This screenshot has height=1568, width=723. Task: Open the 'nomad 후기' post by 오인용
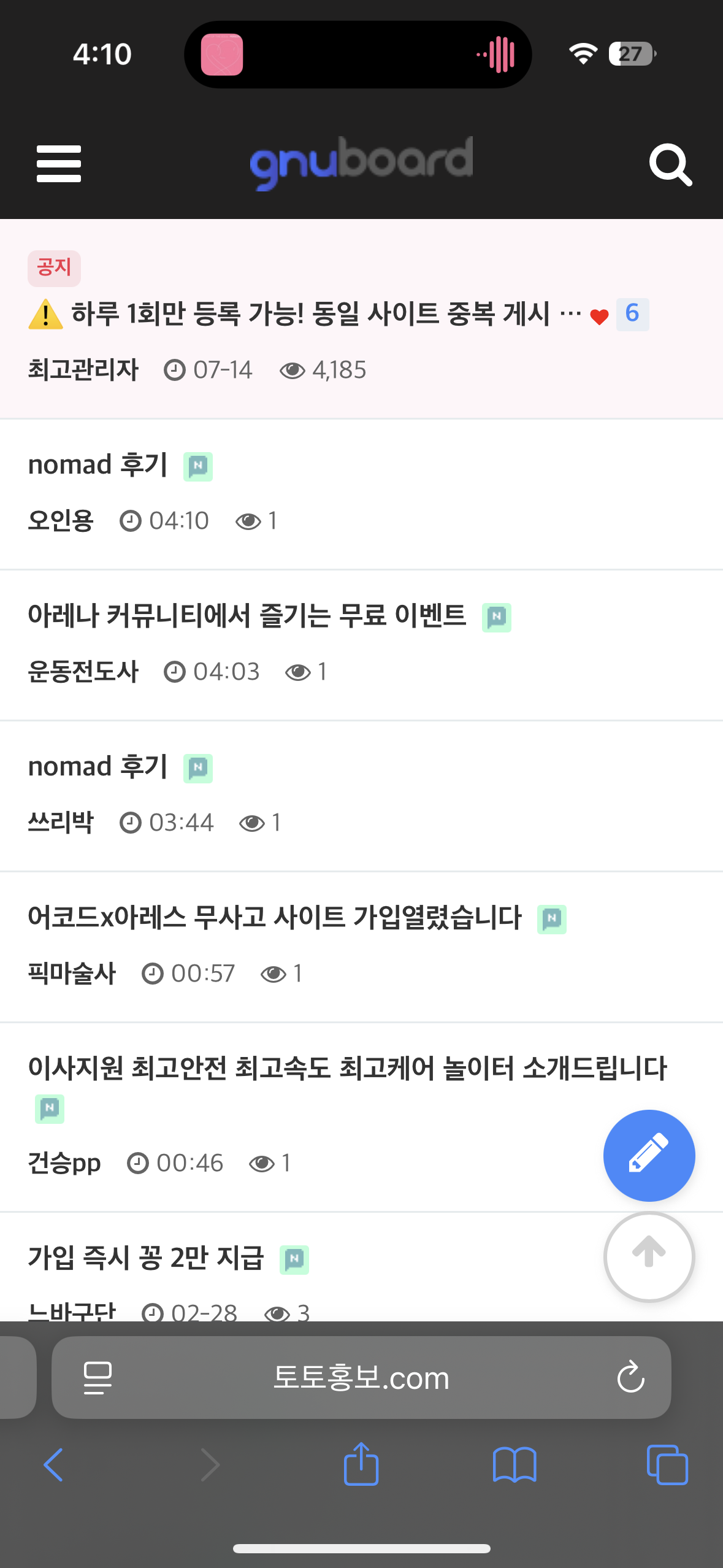coord(98,465)
